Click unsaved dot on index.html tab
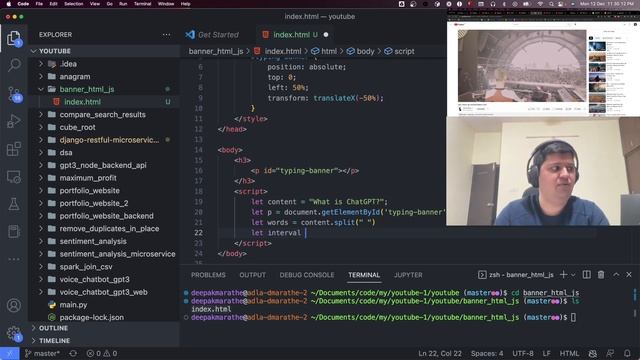Screen dimensions: 640x360 pyautogui.click(x=326, y=35)
